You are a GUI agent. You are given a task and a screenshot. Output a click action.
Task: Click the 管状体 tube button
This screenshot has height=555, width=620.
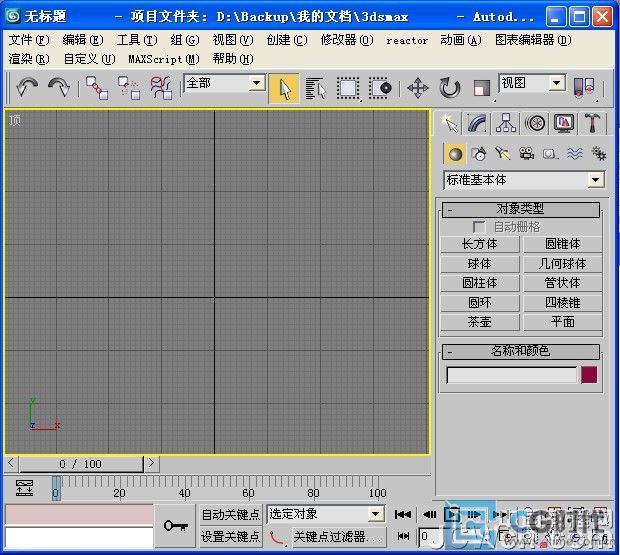point(563,283)
